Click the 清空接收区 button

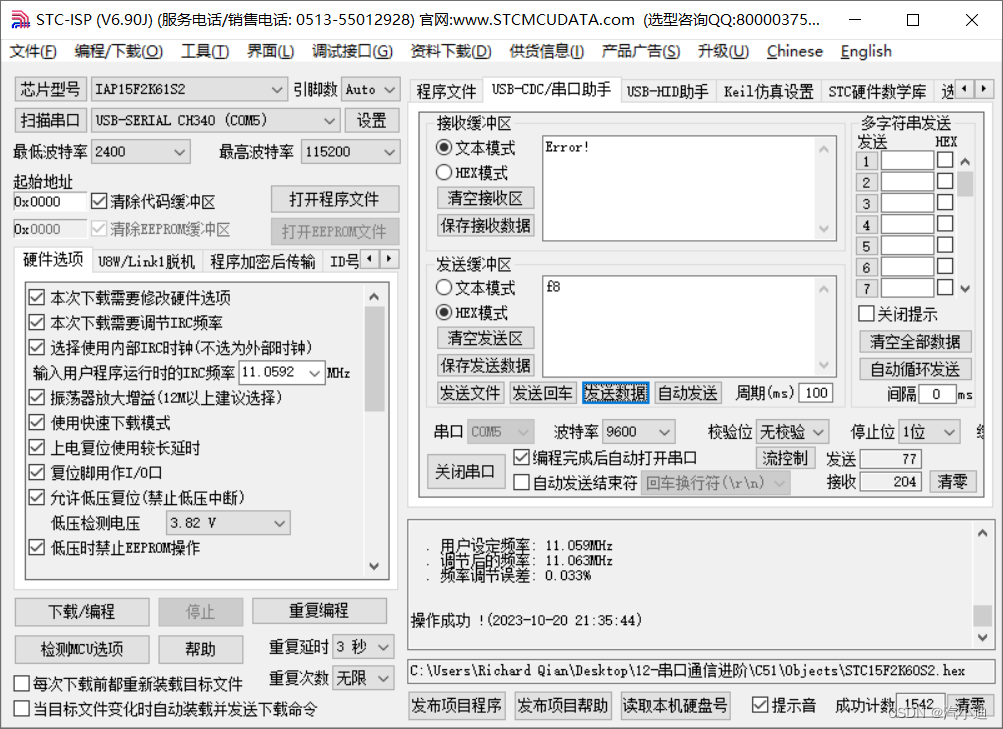pos(486,198)
